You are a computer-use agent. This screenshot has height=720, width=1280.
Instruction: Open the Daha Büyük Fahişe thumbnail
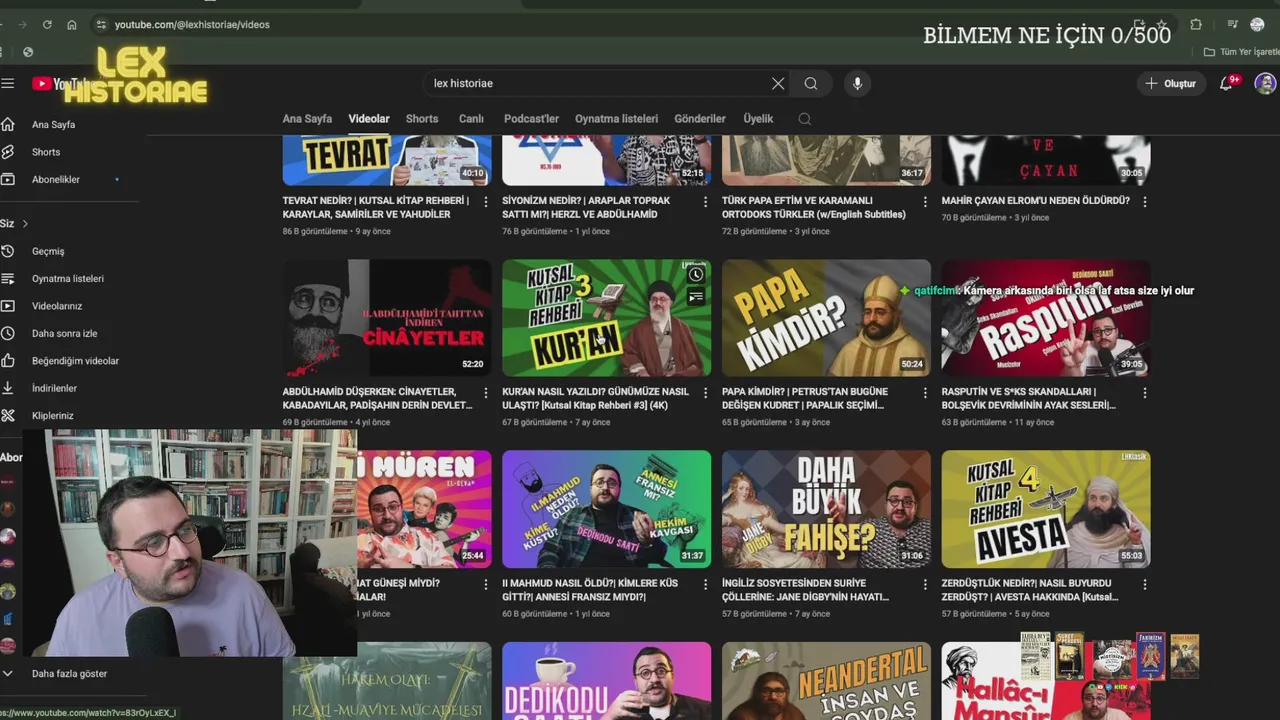[826, 509]
